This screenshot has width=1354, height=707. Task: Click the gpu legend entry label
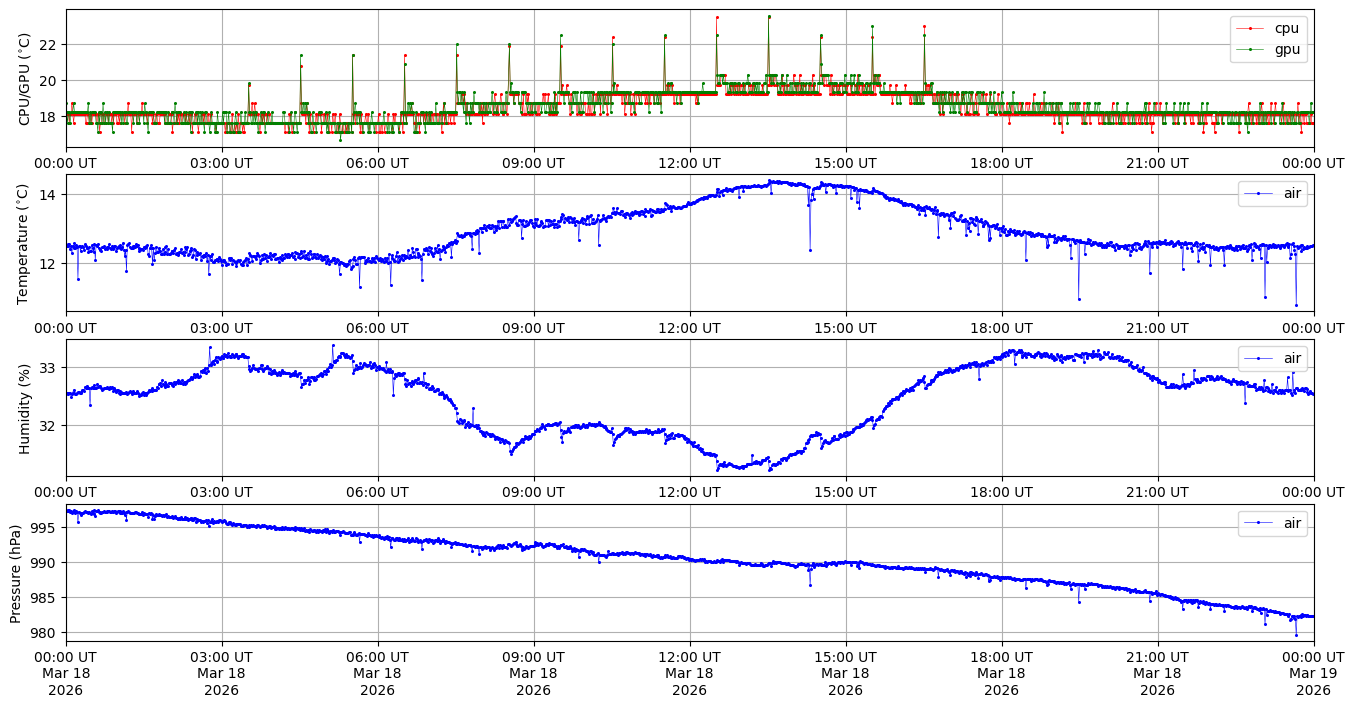click(1285, 48)
